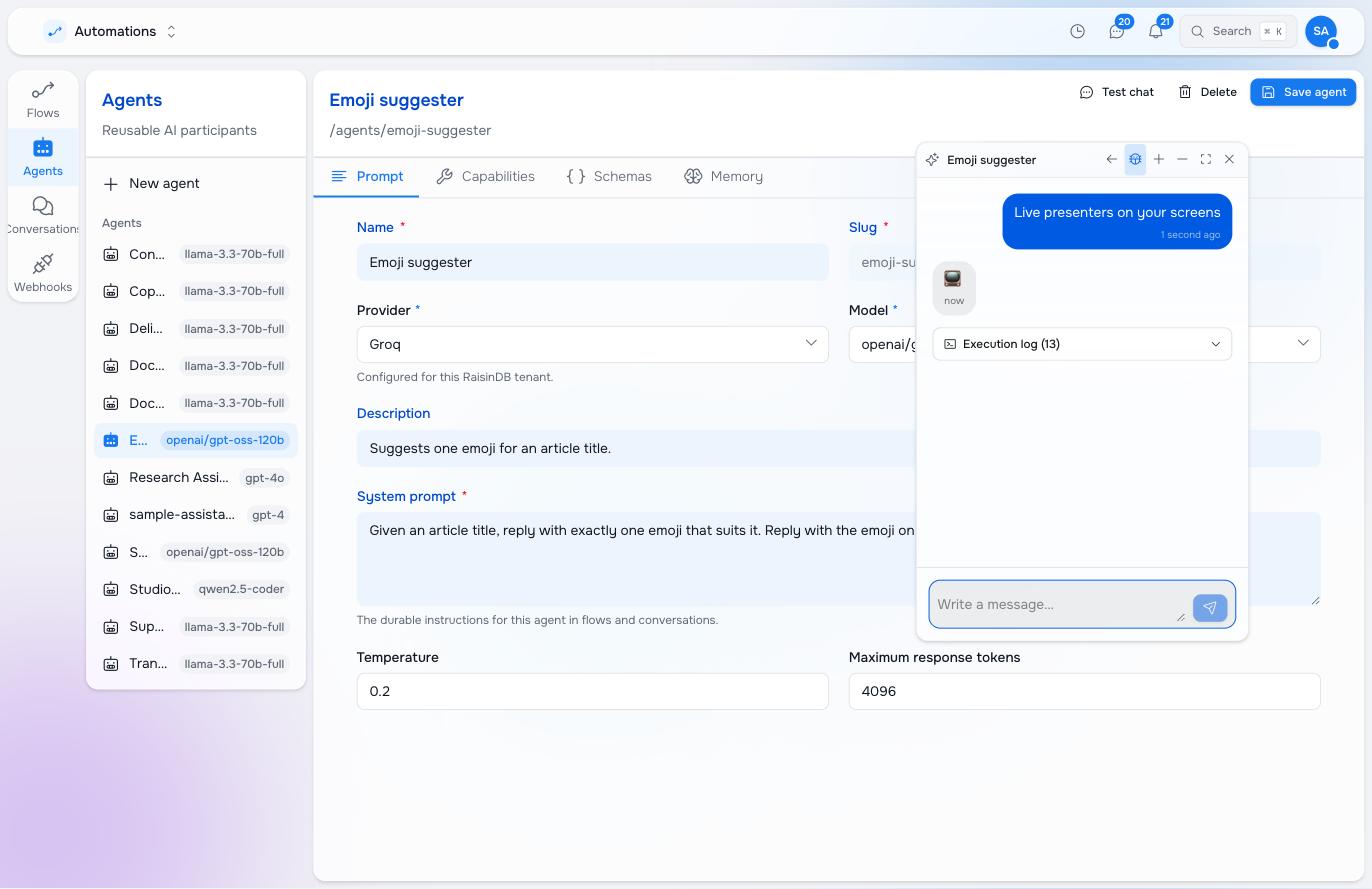Viewport: 1372px width, 889px height.
Task: Expand chat panel to fullscreen
Action: coord(1206,159)
